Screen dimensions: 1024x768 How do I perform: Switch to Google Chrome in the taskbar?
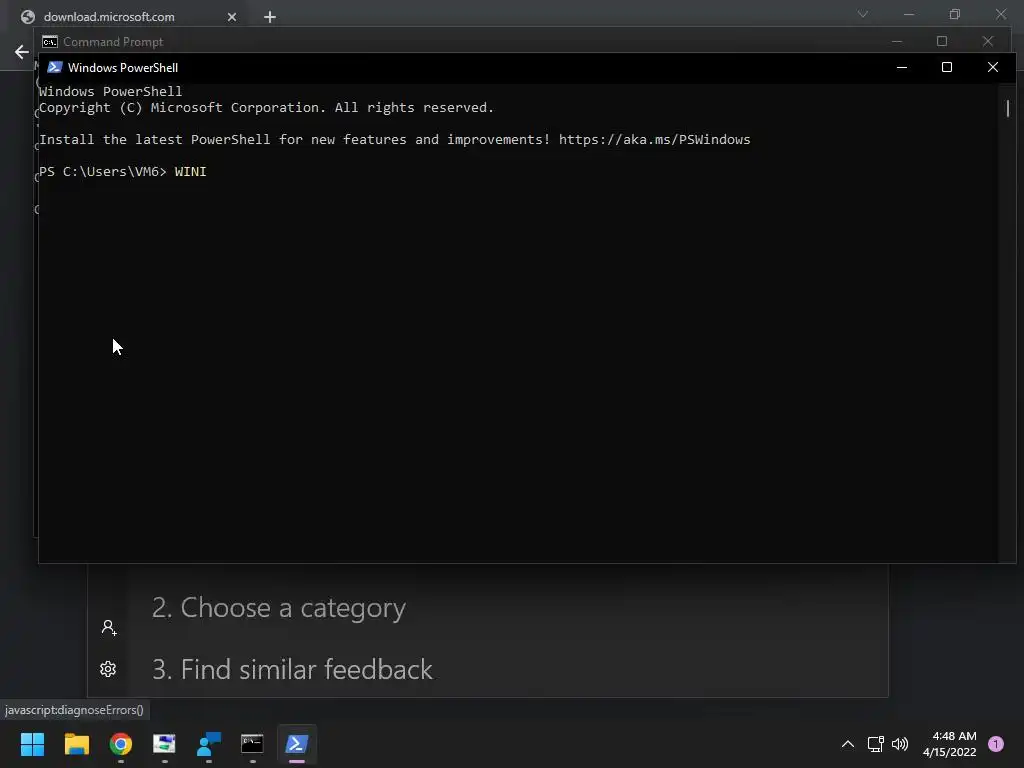121,744
